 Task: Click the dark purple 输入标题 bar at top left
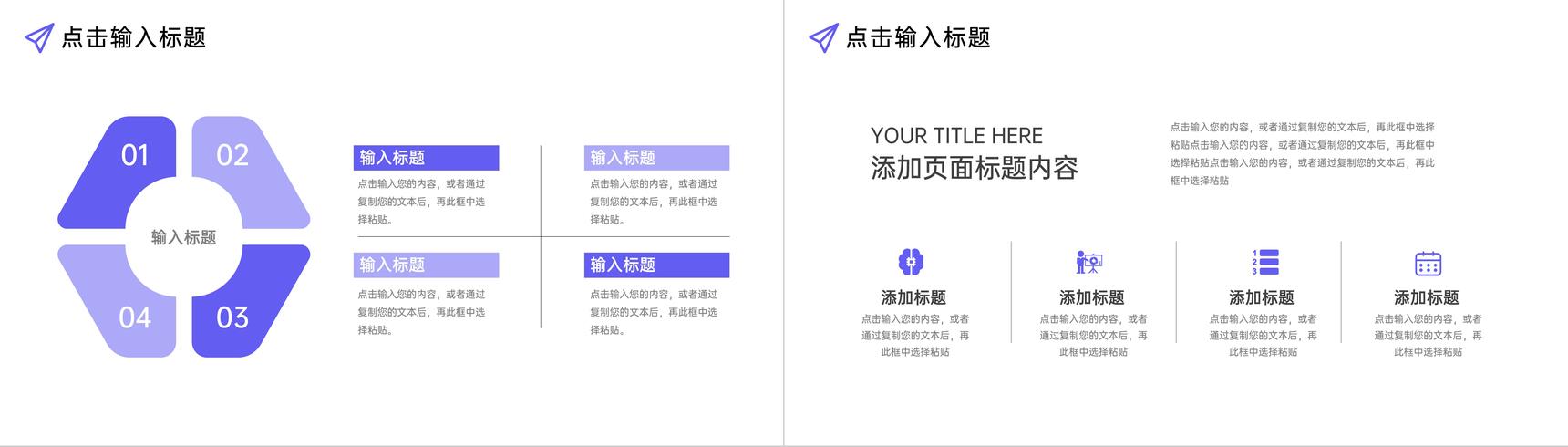tap(426, 158)
